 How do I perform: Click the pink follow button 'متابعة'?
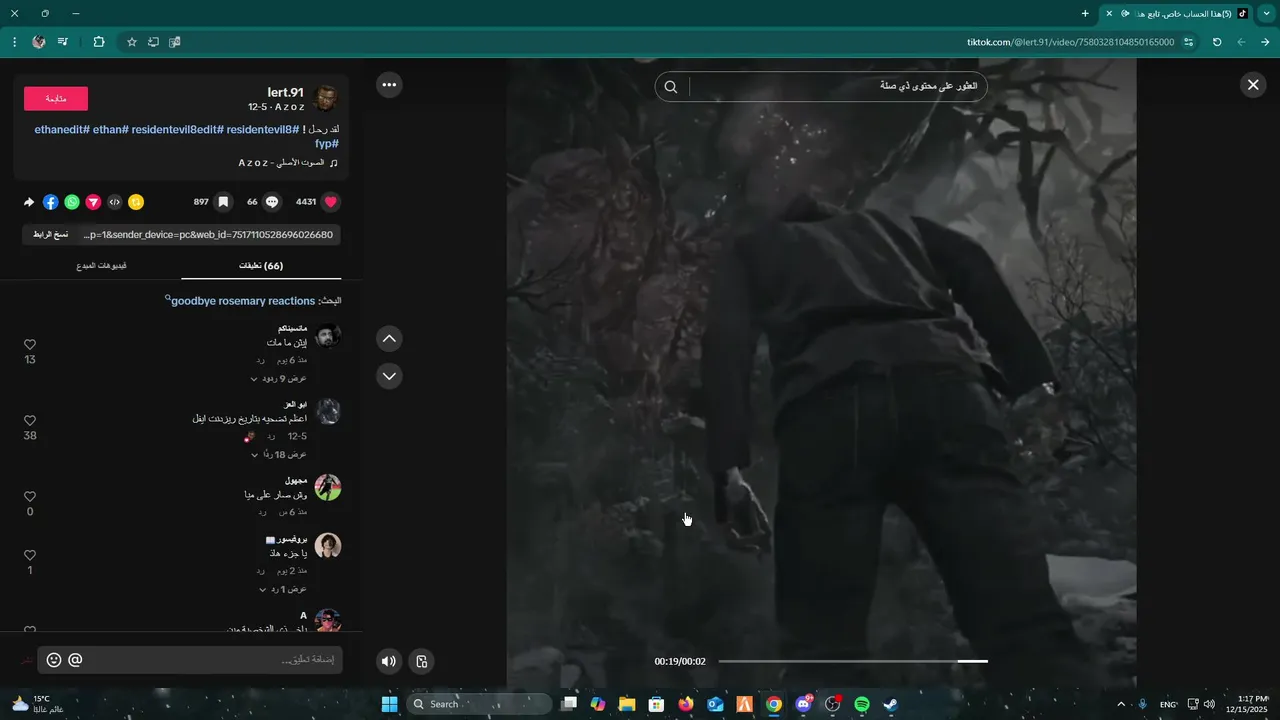[56, 98]
